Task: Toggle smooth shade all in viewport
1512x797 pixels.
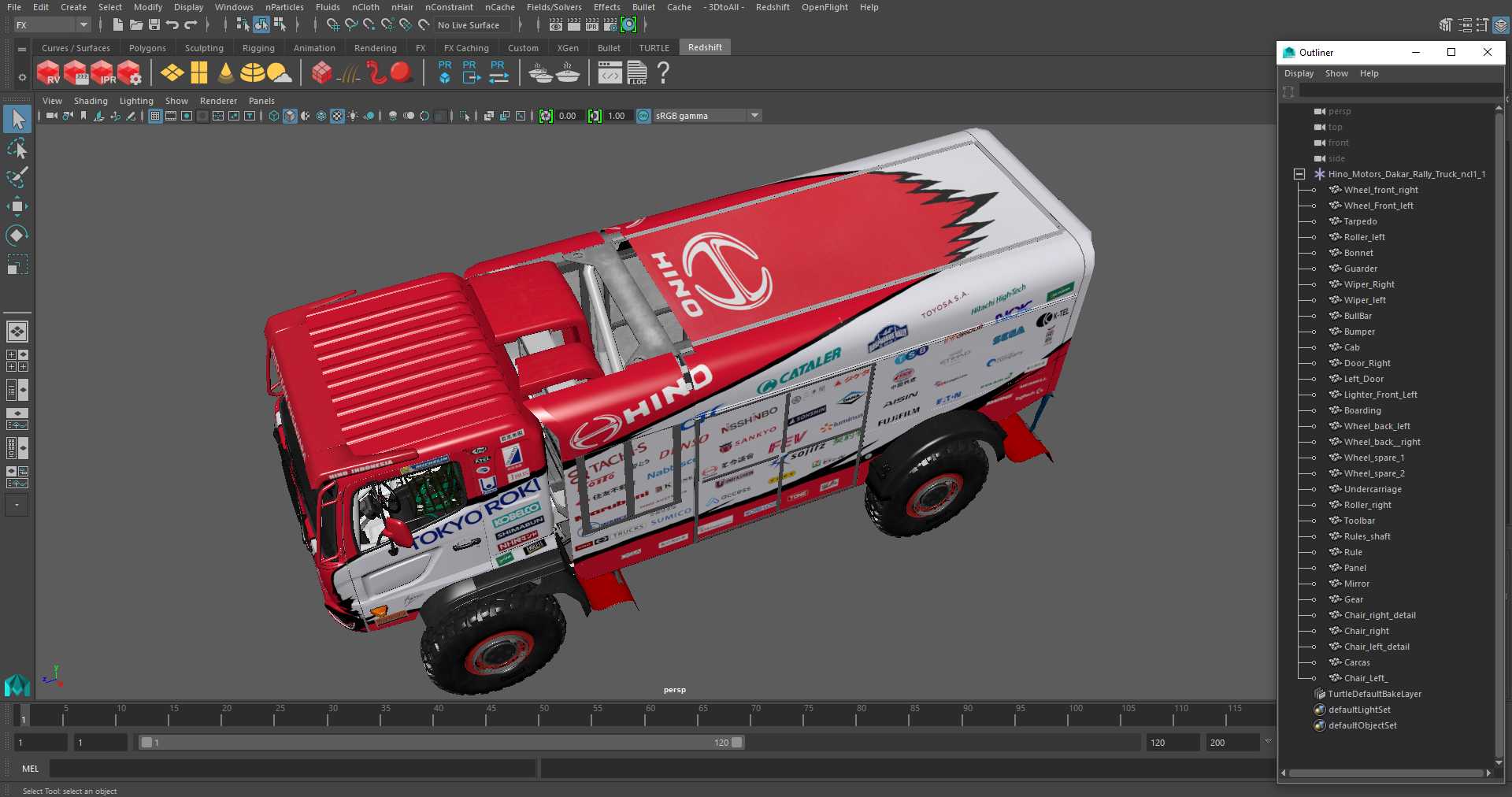Action: [290, 116]
